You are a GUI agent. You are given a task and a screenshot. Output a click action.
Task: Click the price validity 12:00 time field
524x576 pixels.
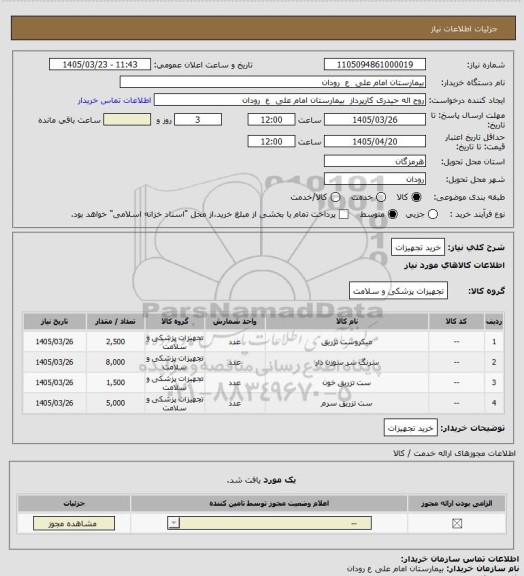271,141
